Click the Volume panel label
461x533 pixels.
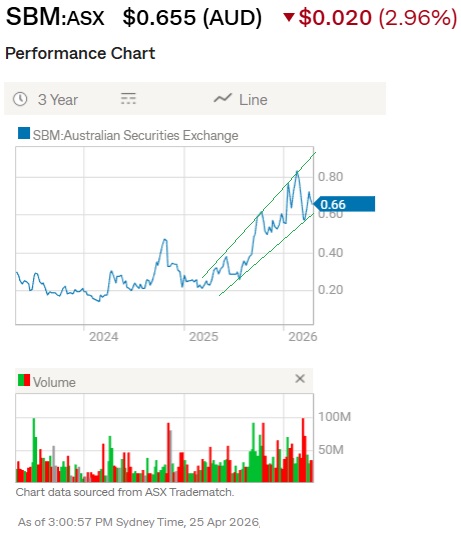coord(54,382)
